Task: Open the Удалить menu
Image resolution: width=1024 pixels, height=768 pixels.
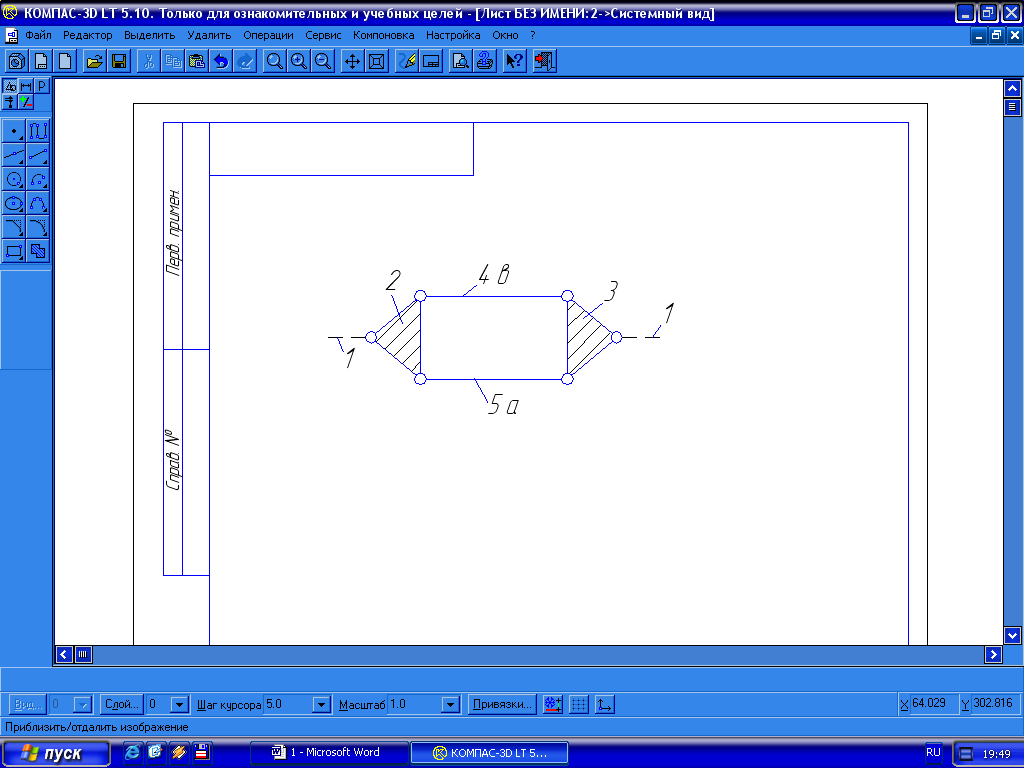Action: (209, 35)
